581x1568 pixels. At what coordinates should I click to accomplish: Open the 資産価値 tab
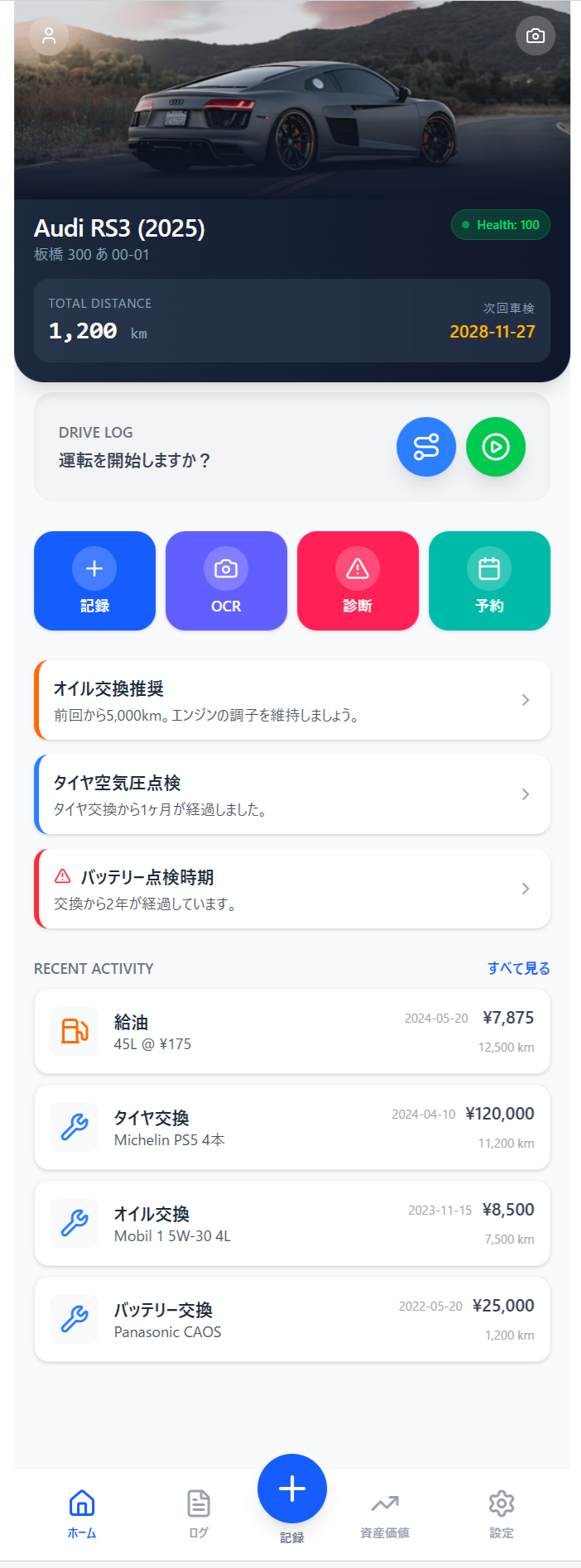[x=385, y=1513]
